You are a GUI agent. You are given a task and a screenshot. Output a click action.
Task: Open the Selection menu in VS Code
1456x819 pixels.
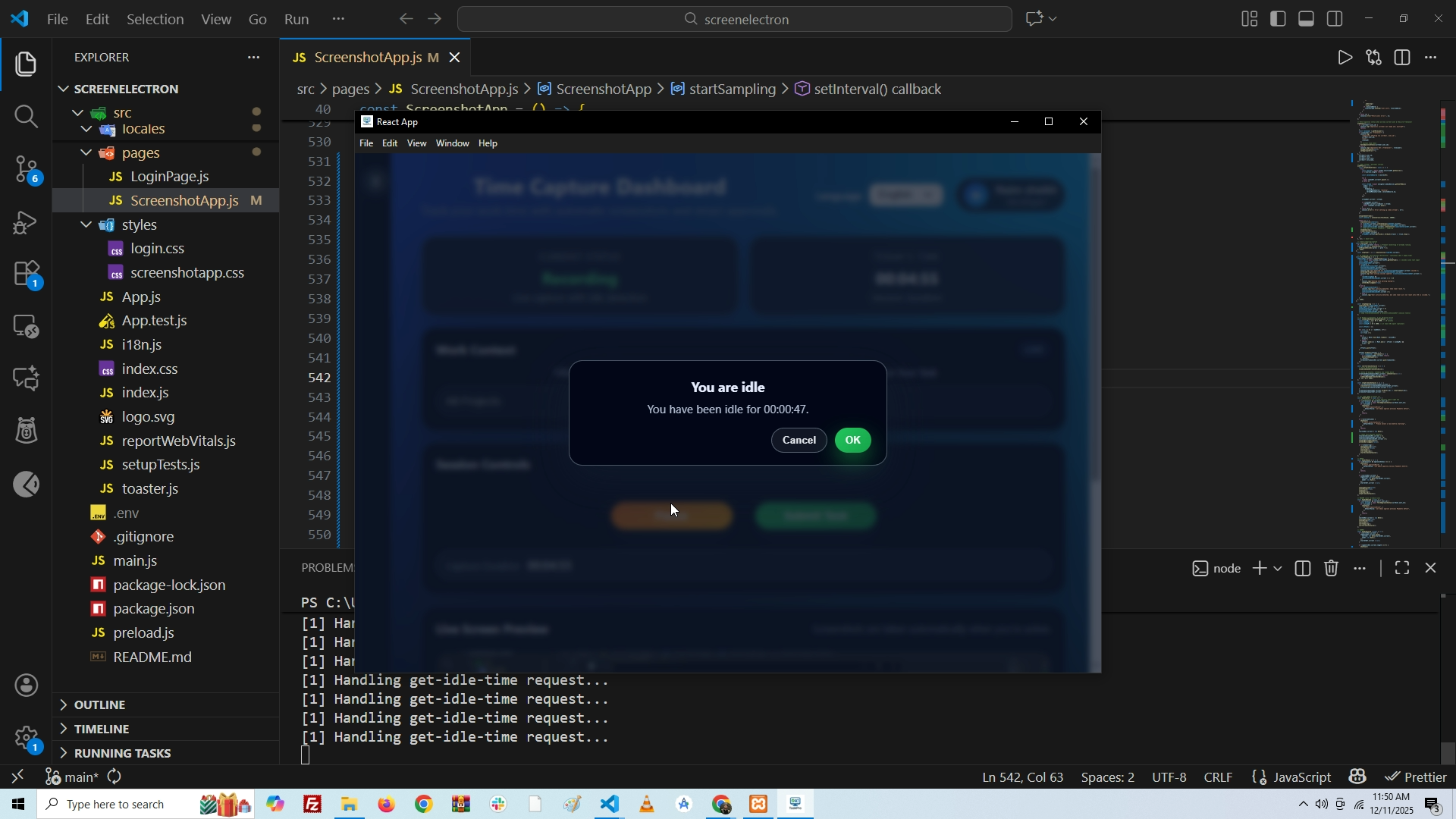(x=155, y=19)
